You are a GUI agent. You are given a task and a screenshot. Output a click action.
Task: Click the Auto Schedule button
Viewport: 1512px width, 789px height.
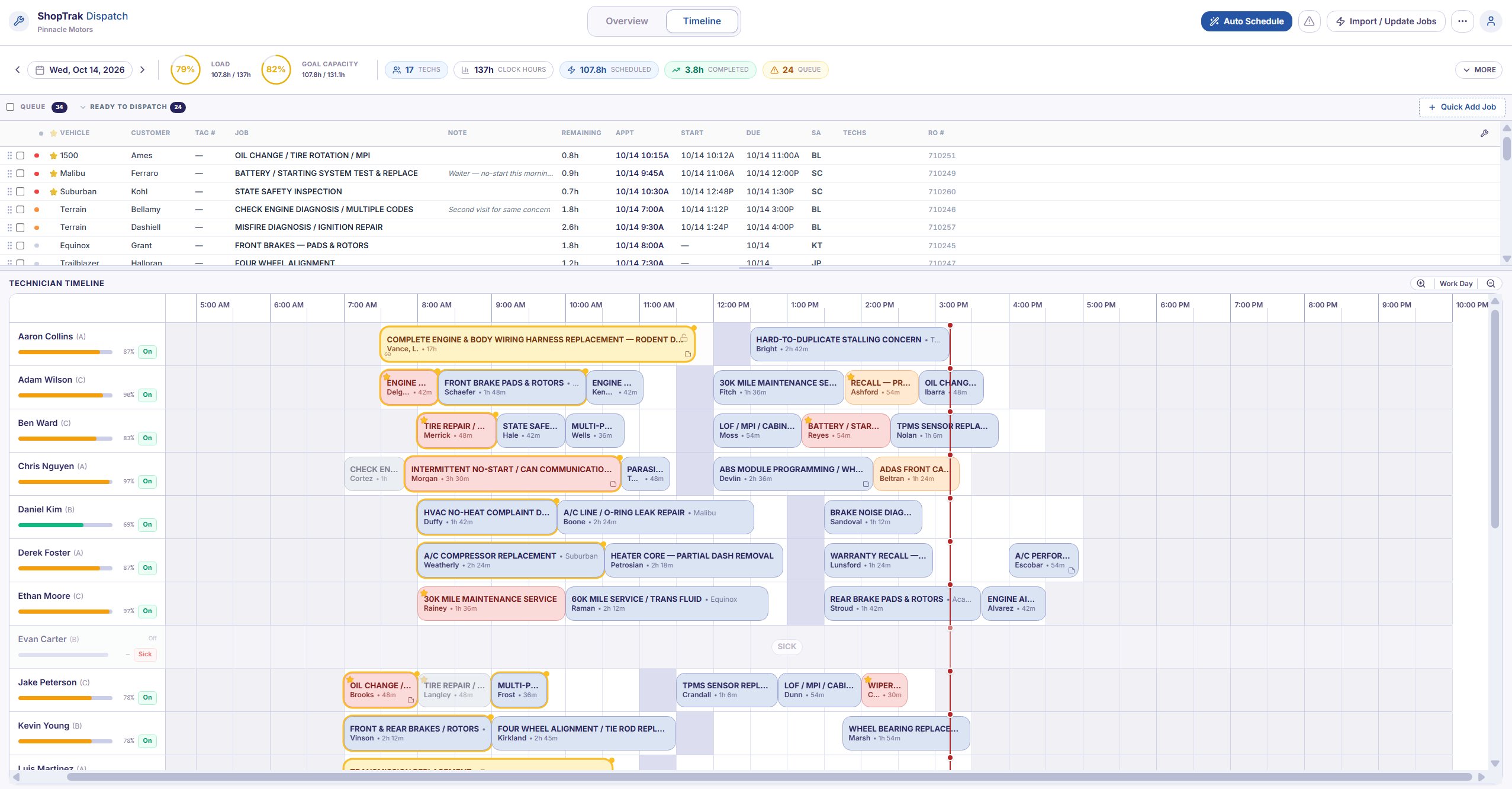pos(1246,21)
